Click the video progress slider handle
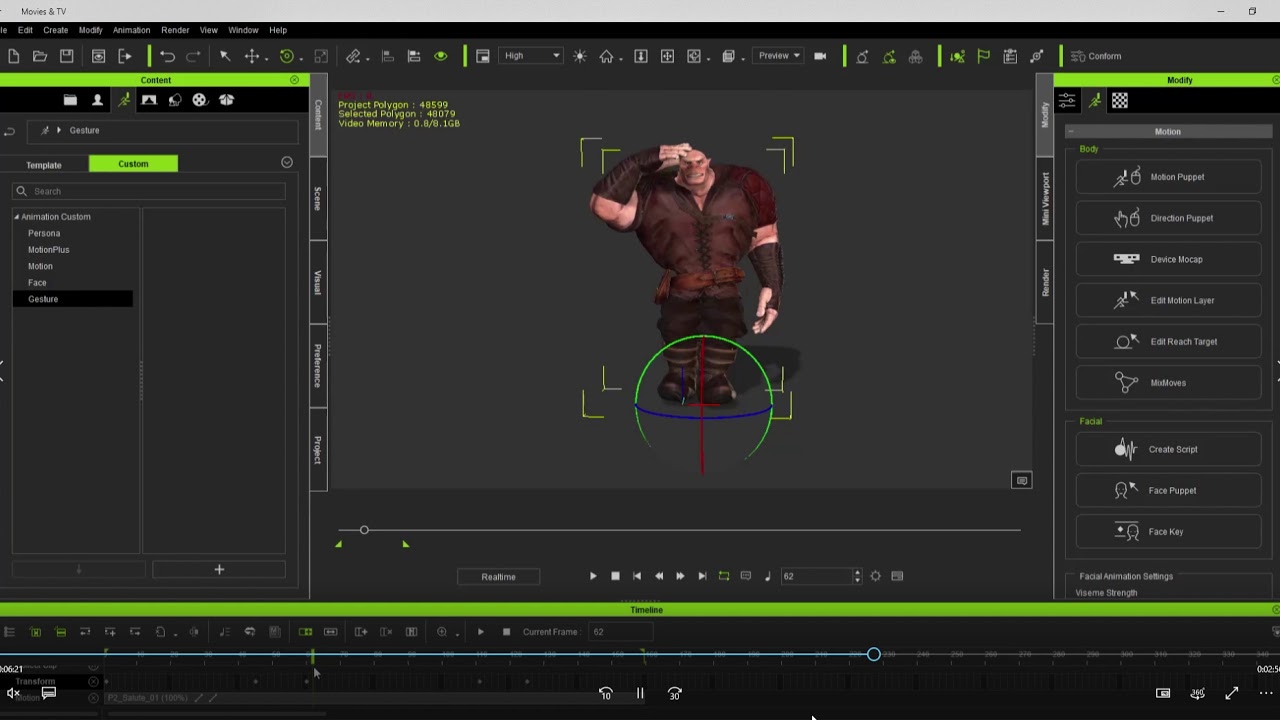This screenshot has height=720, width=1280. click(874, 654)
